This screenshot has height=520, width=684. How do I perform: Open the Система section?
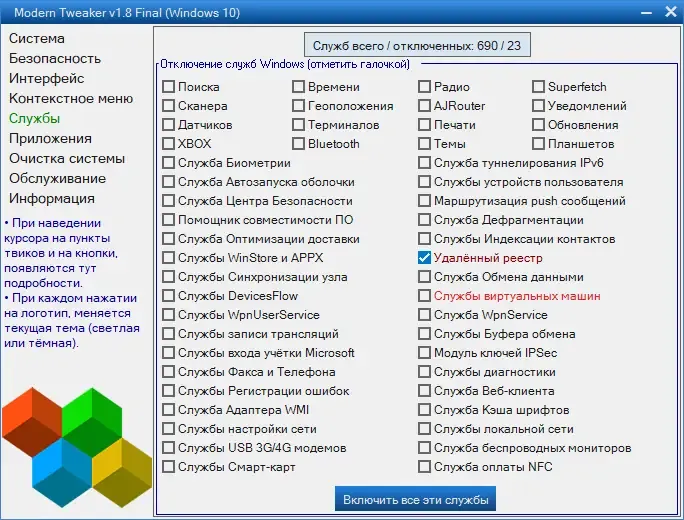point(37,38)
